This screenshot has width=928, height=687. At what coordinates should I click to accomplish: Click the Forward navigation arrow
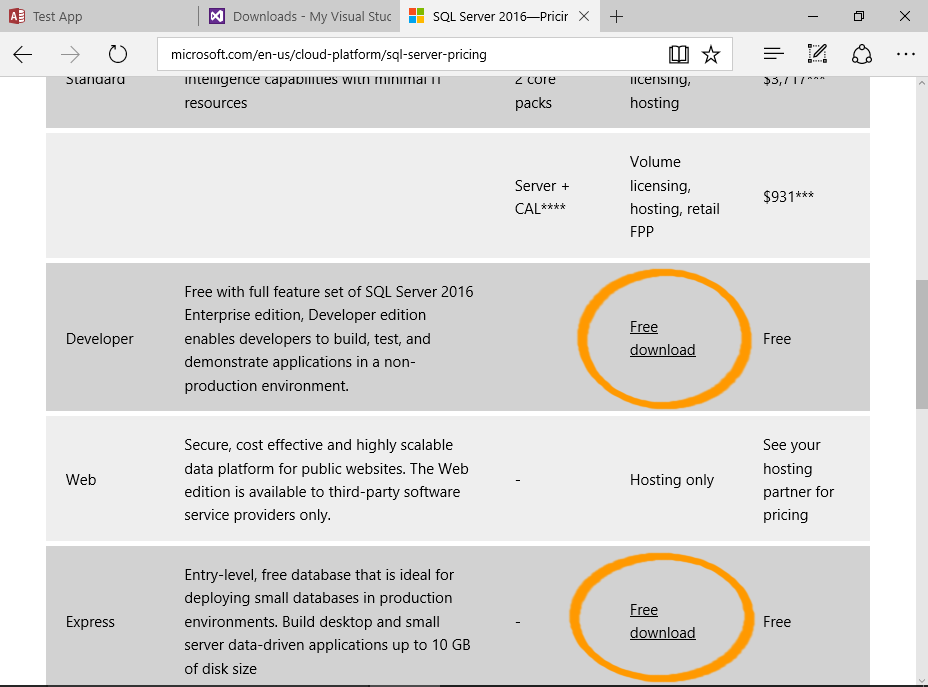tap(70, 54)
